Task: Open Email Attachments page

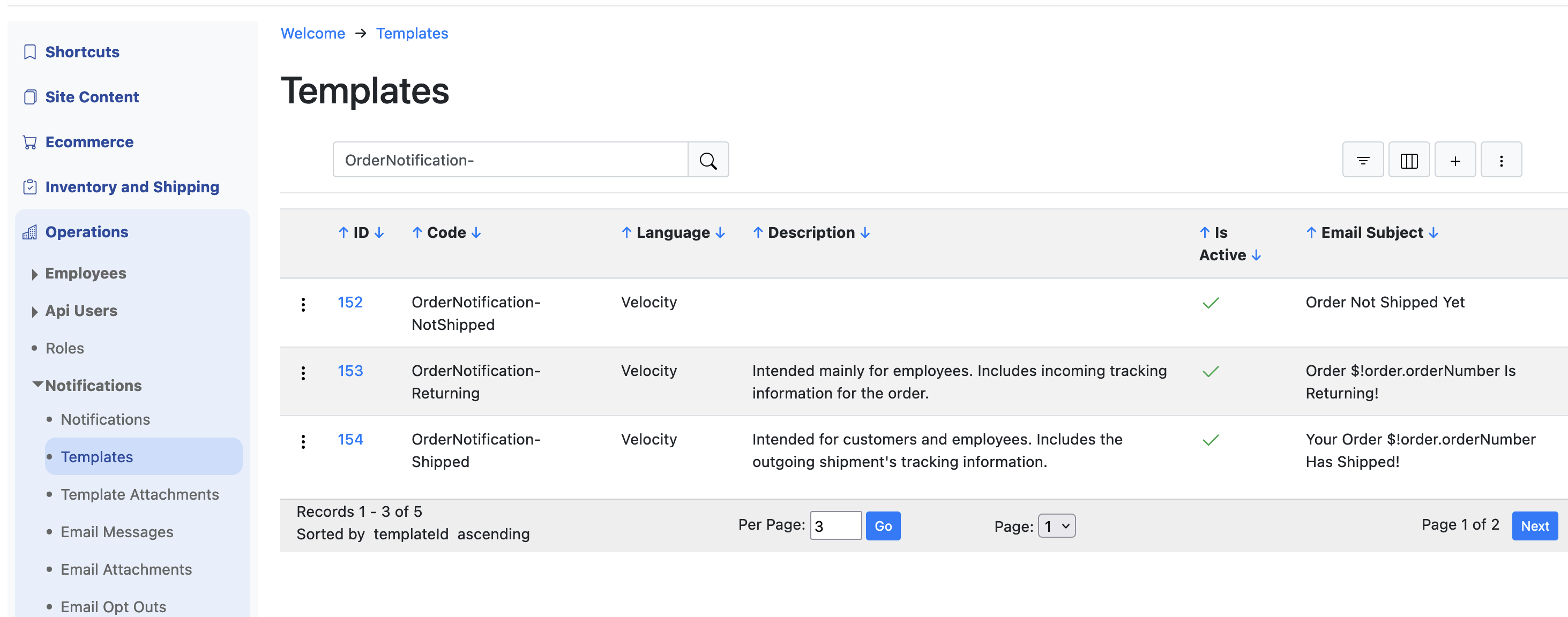Action: tap(126, 569)
